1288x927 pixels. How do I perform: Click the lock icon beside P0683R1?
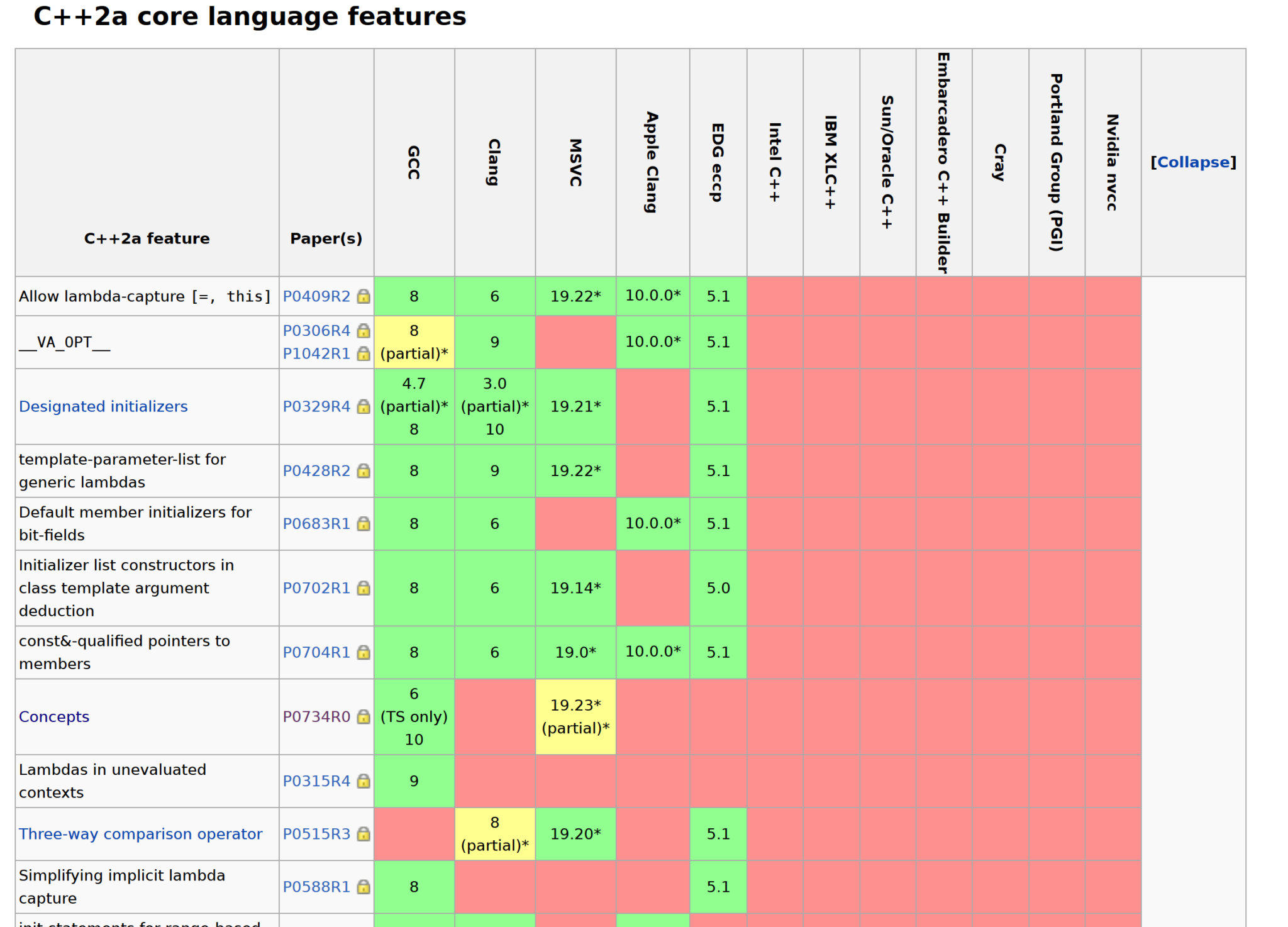point(364,523)
